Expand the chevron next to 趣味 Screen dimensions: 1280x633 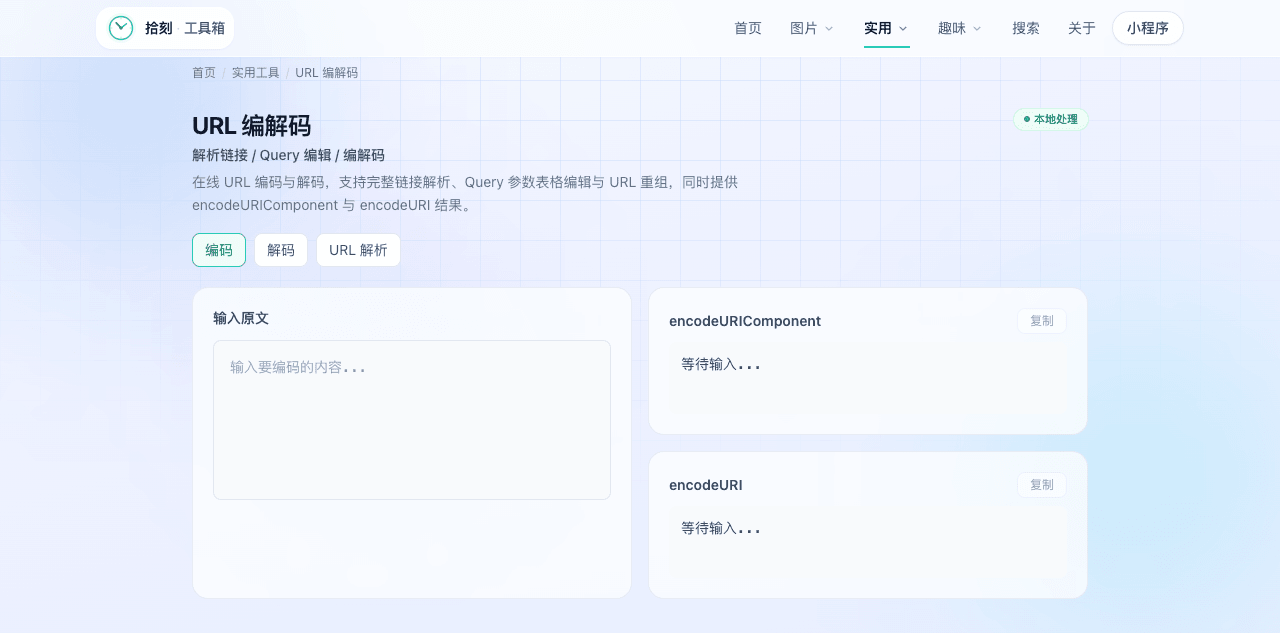point(977,29)
